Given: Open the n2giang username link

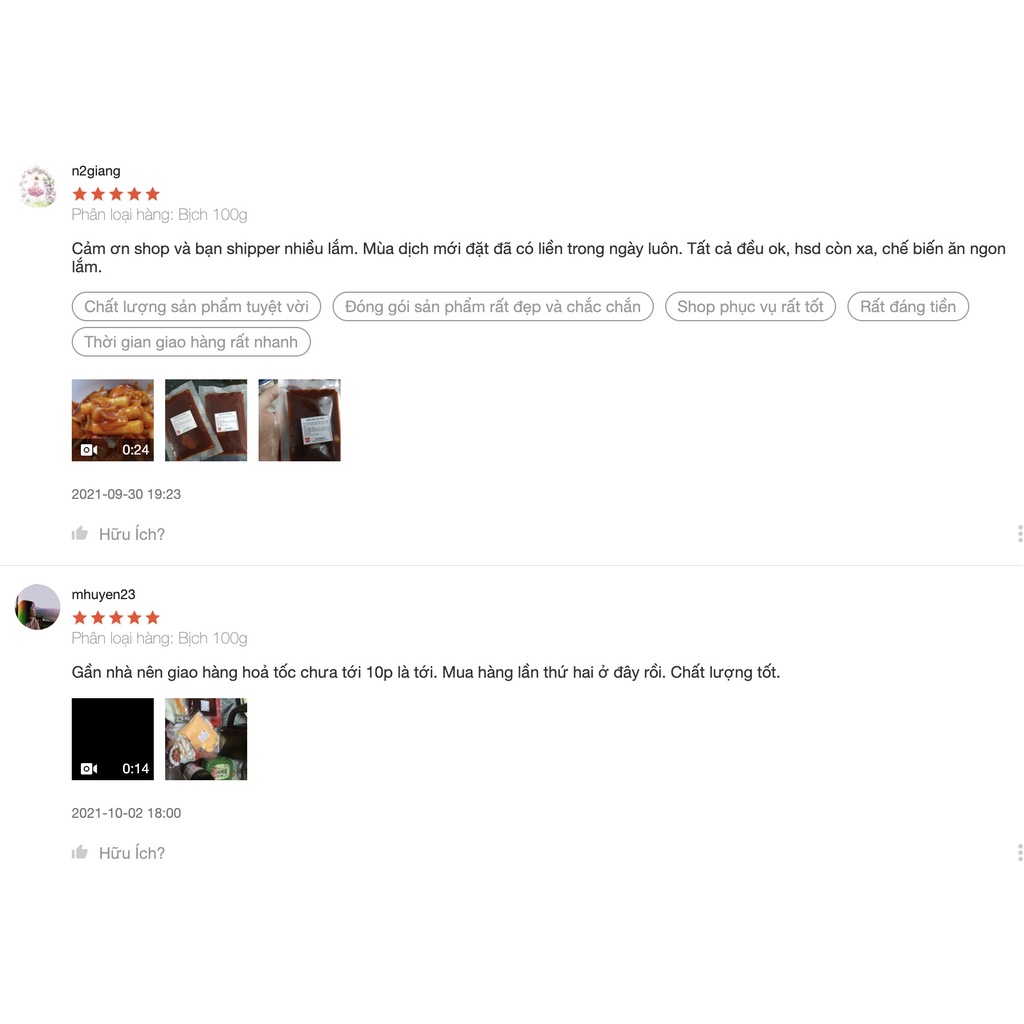Looking at the screenshot, I should tap(96, 171).
